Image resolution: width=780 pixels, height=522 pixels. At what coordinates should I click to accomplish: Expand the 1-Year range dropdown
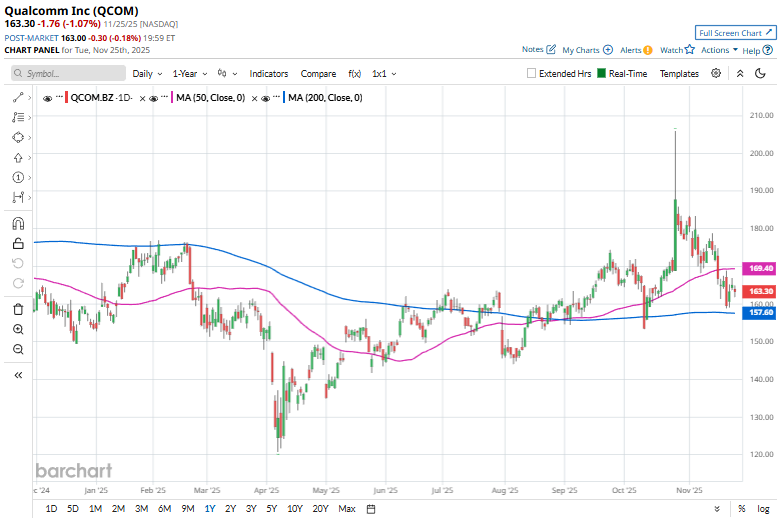click(189, 74)
